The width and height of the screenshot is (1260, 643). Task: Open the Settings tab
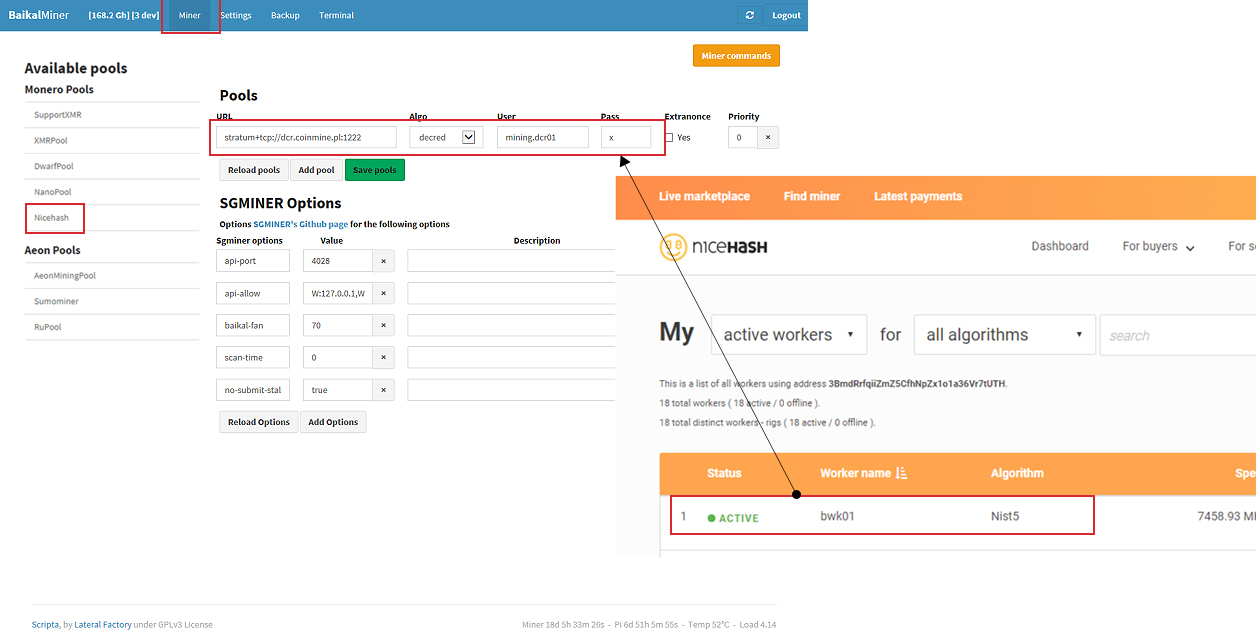tap(236, 15)
